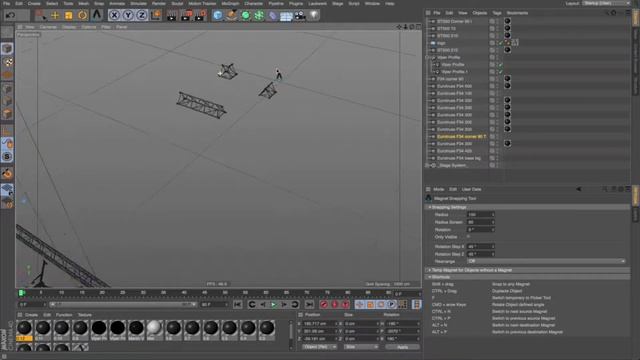Add a Cube primitive object

[x=218, y=16]
